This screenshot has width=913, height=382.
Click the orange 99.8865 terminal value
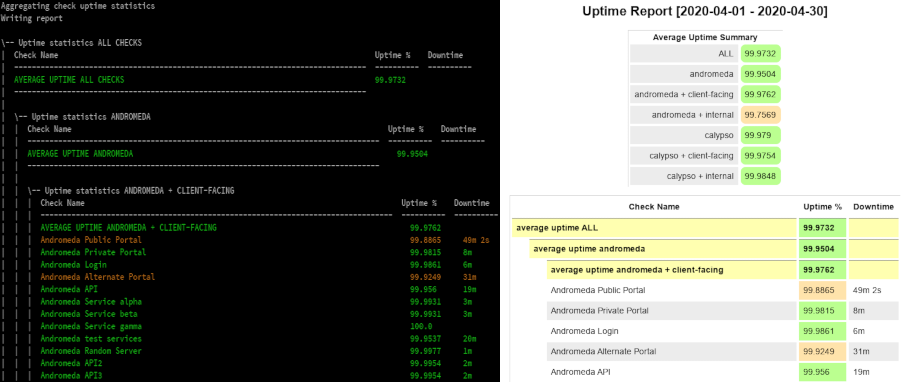(x=426, y=240)
